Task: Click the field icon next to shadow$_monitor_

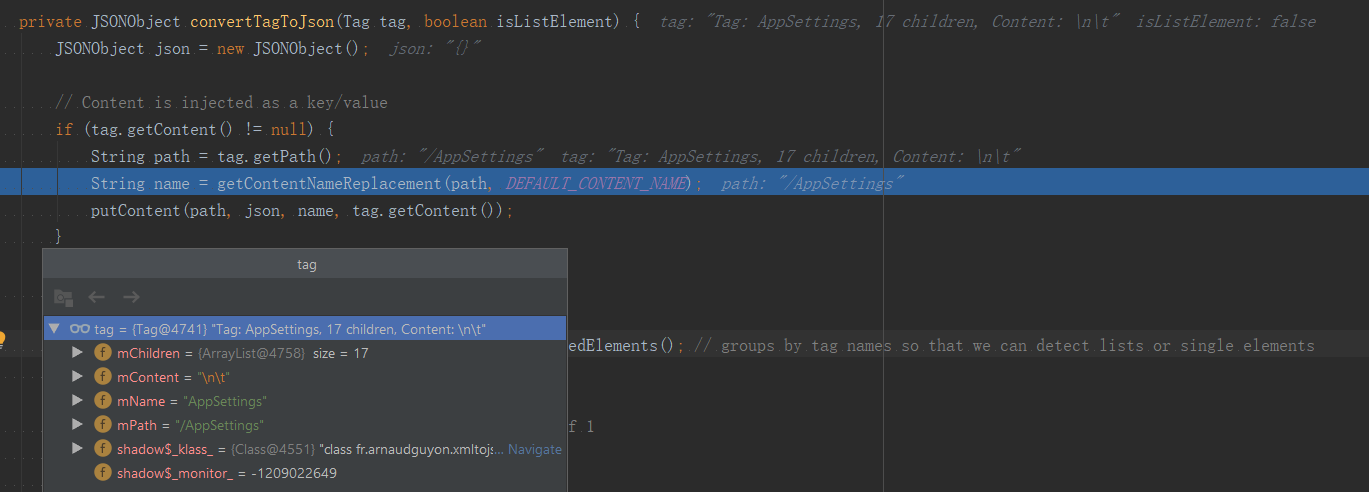Action: (x=102, y=473)
